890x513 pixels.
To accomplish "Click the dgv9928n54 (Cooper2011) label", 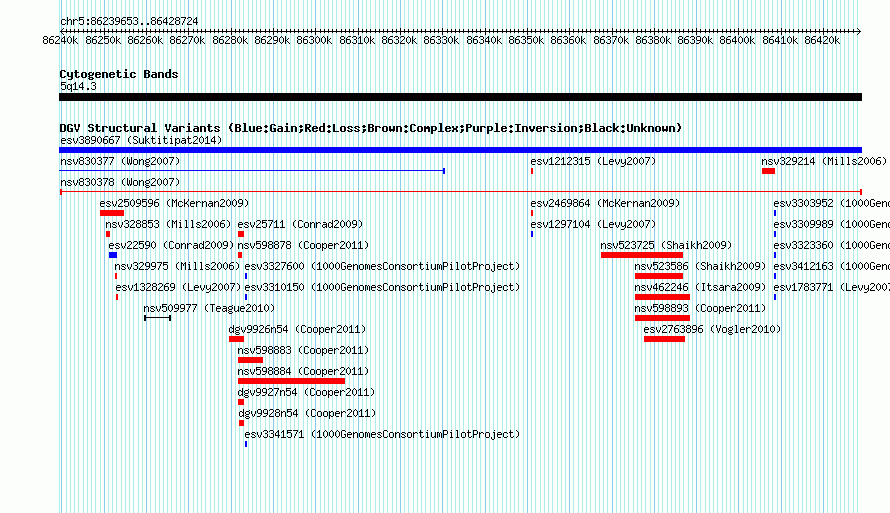I will point(307,413).
